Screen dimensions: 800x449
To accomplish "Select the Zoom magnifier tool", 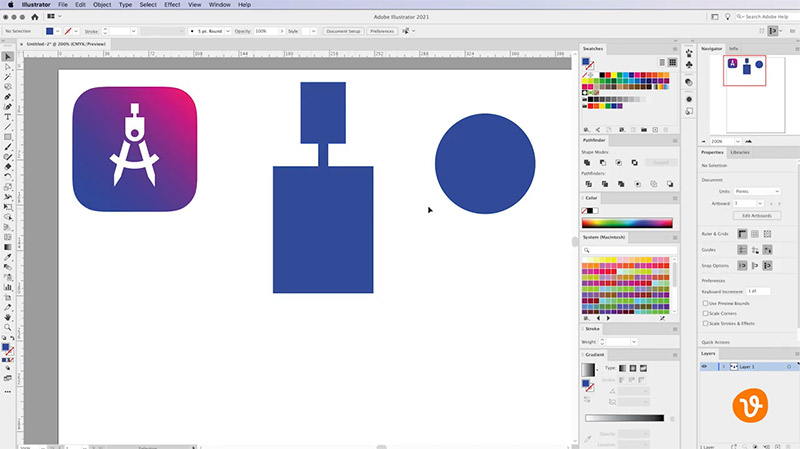I will click(x=8, y=327).
